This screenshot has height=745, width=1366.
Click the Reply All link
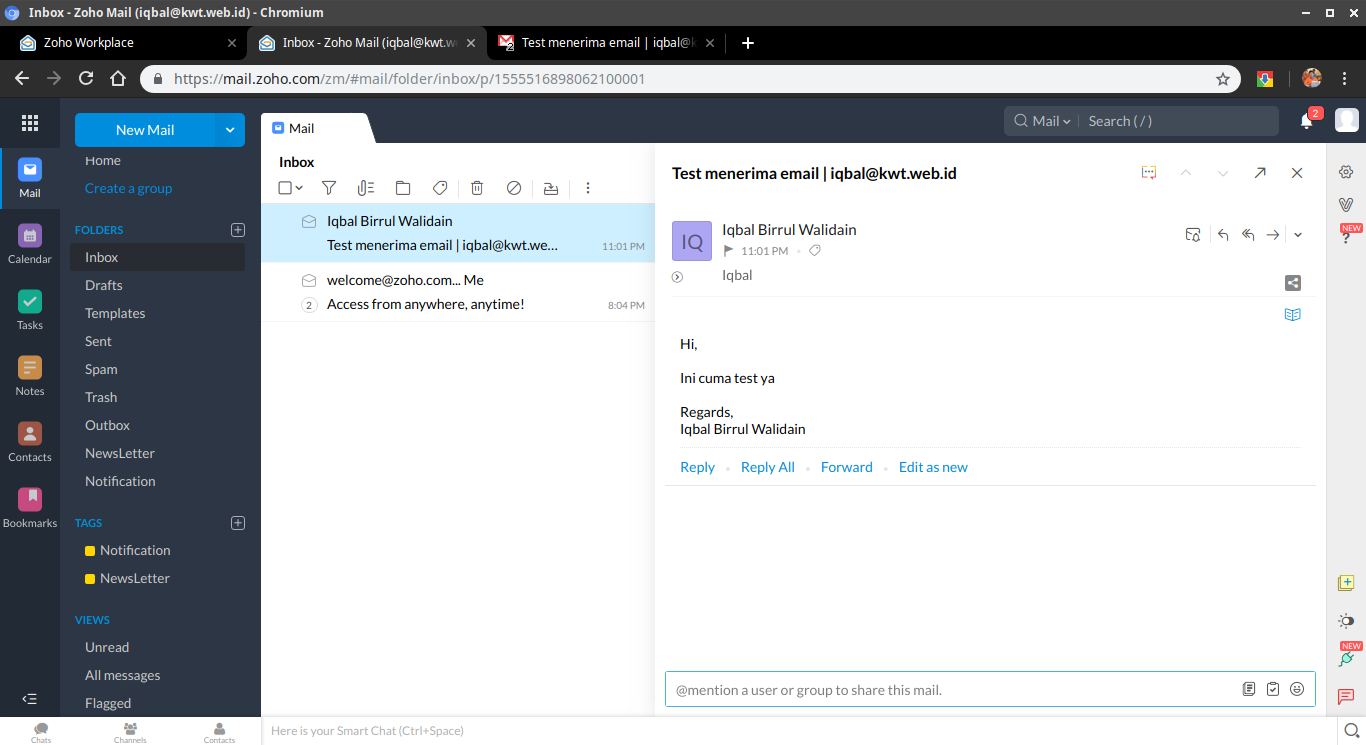point(767,467)
